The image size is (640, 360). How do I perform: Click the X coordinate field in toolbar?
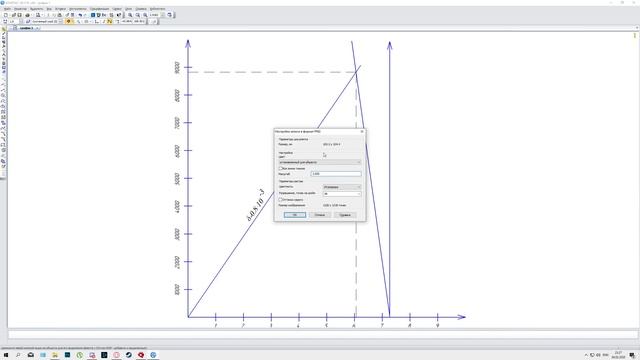click(127, 21)
